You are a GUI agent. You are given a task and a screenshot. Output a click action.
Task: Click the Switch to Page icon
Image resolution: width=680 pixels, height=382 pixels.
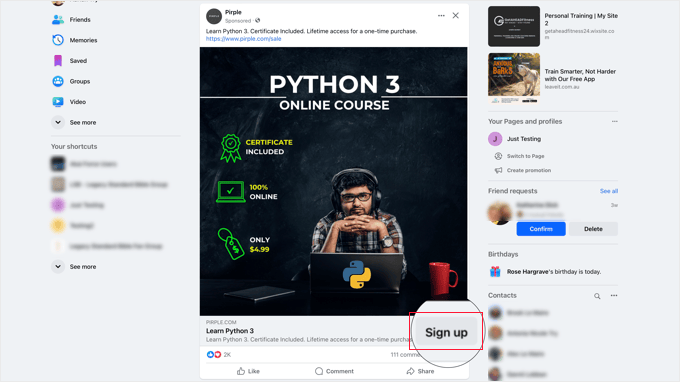(x=498, y=156)
